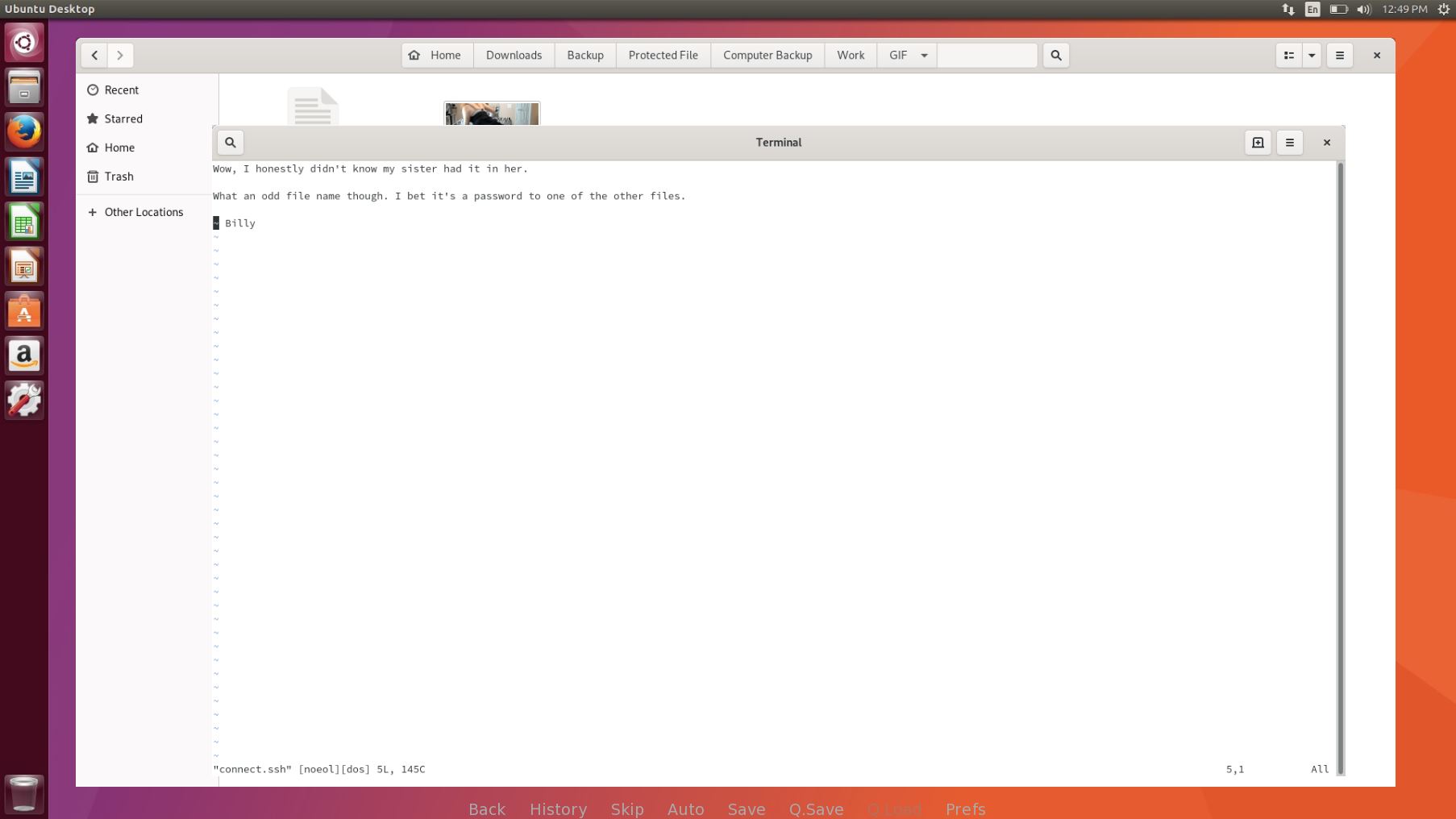Launch Firefox from the dock

[24, 131]
